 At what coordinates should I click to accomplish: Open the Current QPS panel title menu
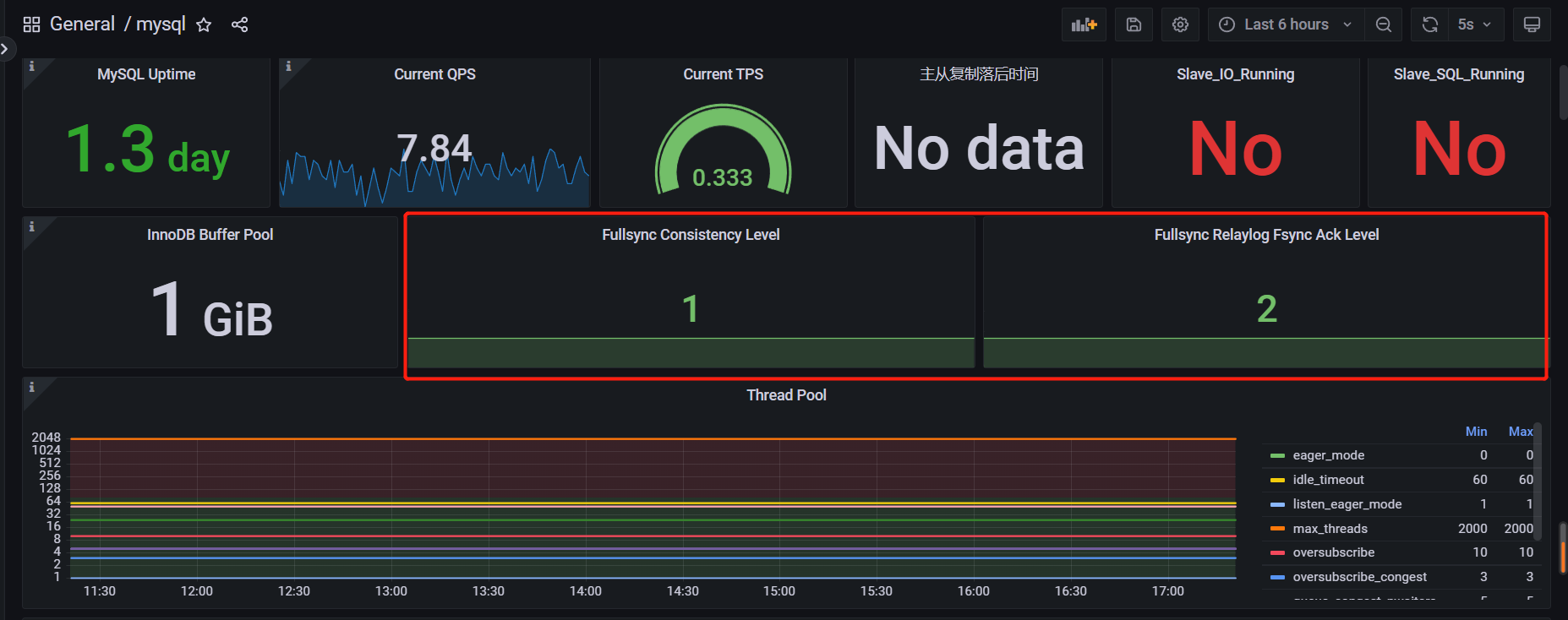434,74
